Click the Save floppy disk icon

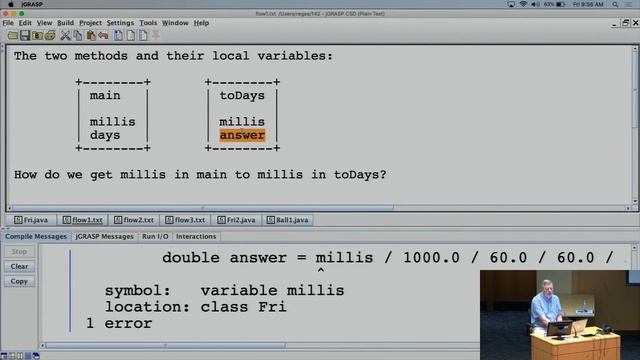point(25,36)
